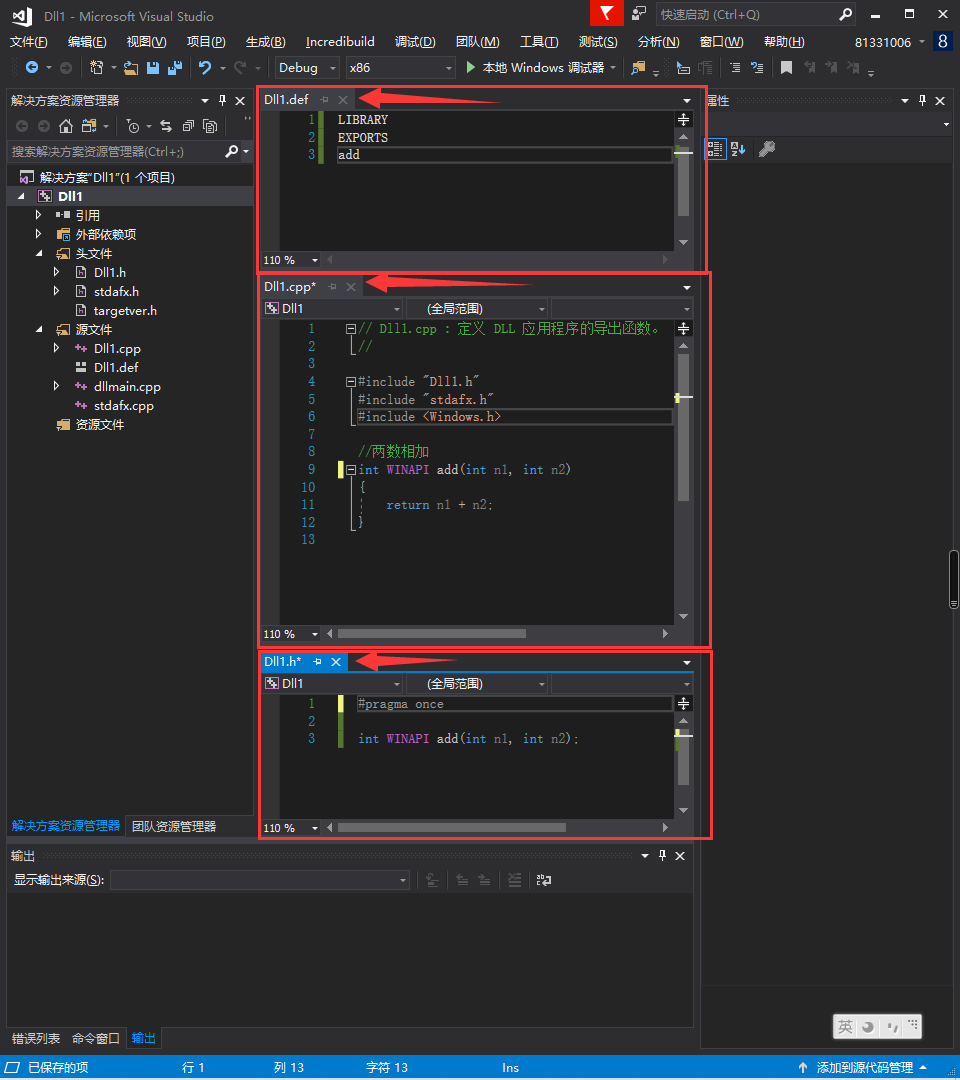Click the Open File folder icon
The width and height of the screenshot is (960, 1080).
[131, 68]
